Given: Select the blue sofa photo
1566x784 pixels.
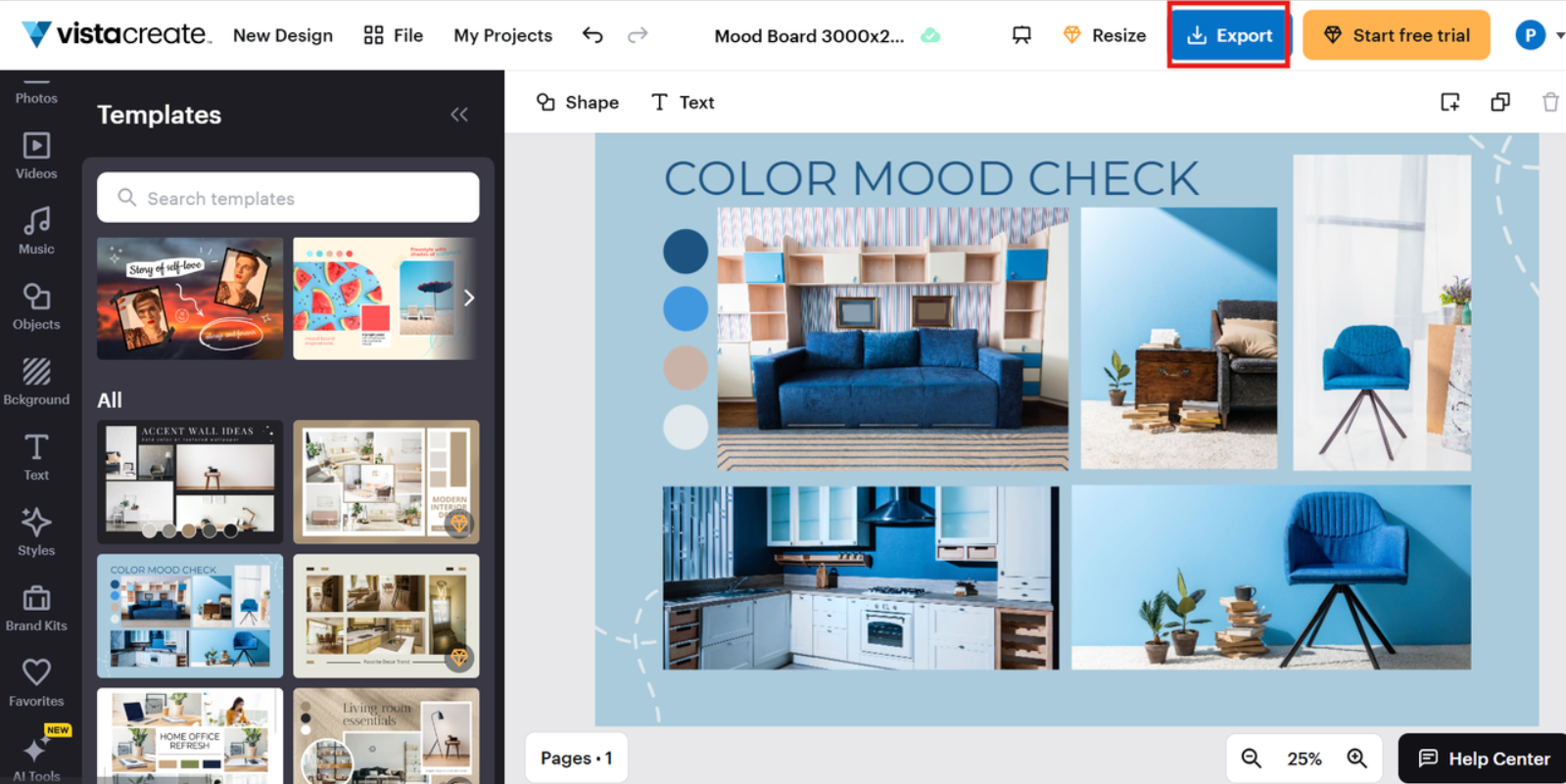Looking at the screenshot, I should tap(893, 339).
